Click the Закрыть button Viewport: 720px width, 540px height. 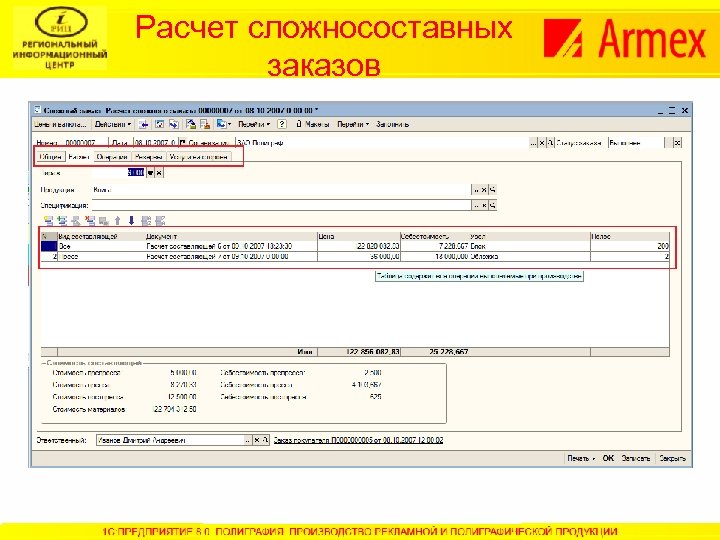pyautogui.click(x=672, y=458)
